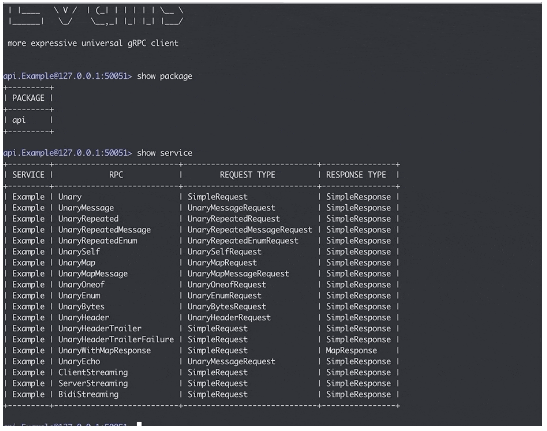Click the 'UnaryOneofRequest' request type
Screen dimensions: 547x431
pos(226,285)
